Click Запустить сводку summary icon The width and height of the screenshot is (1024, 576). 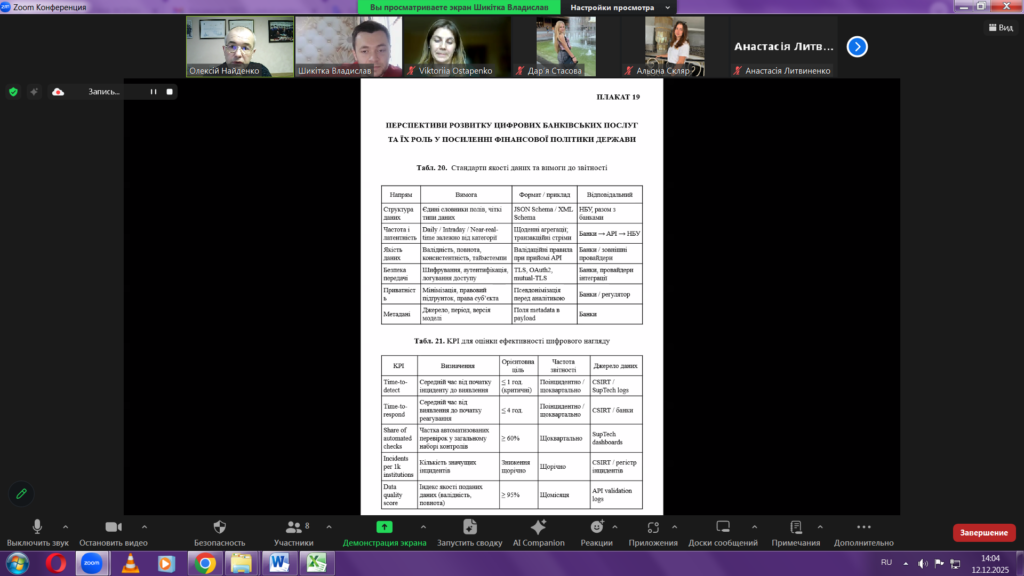tap(469, 527)
